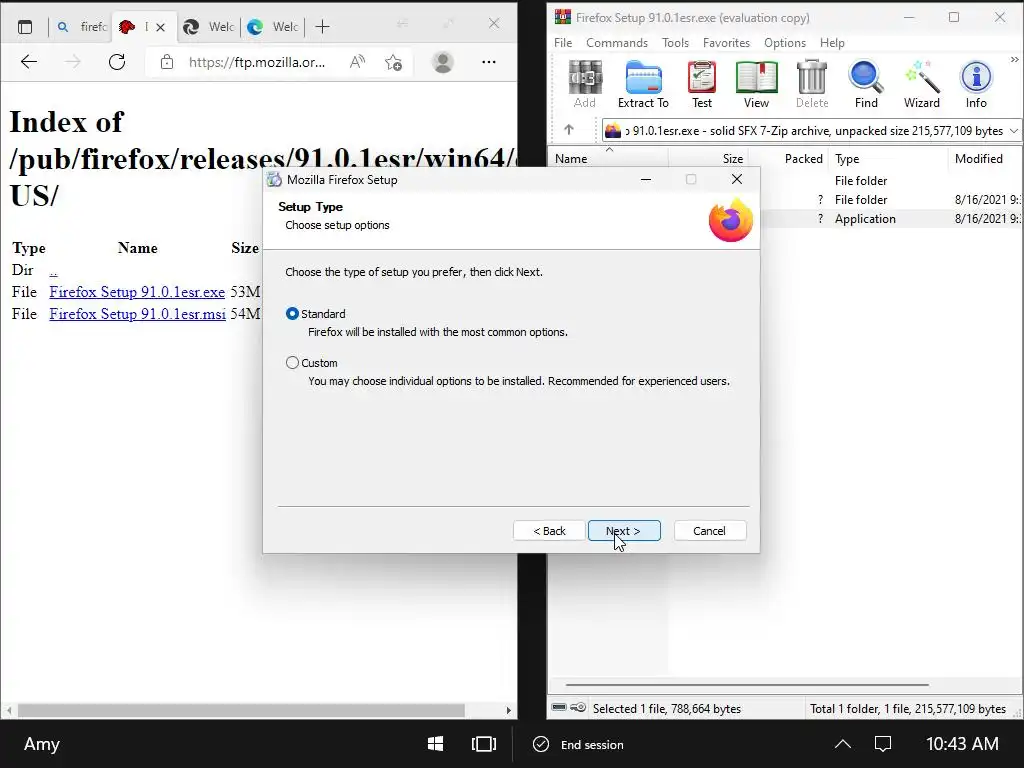Switch to the second Welcome tab with Edge logo

[272, 27]
